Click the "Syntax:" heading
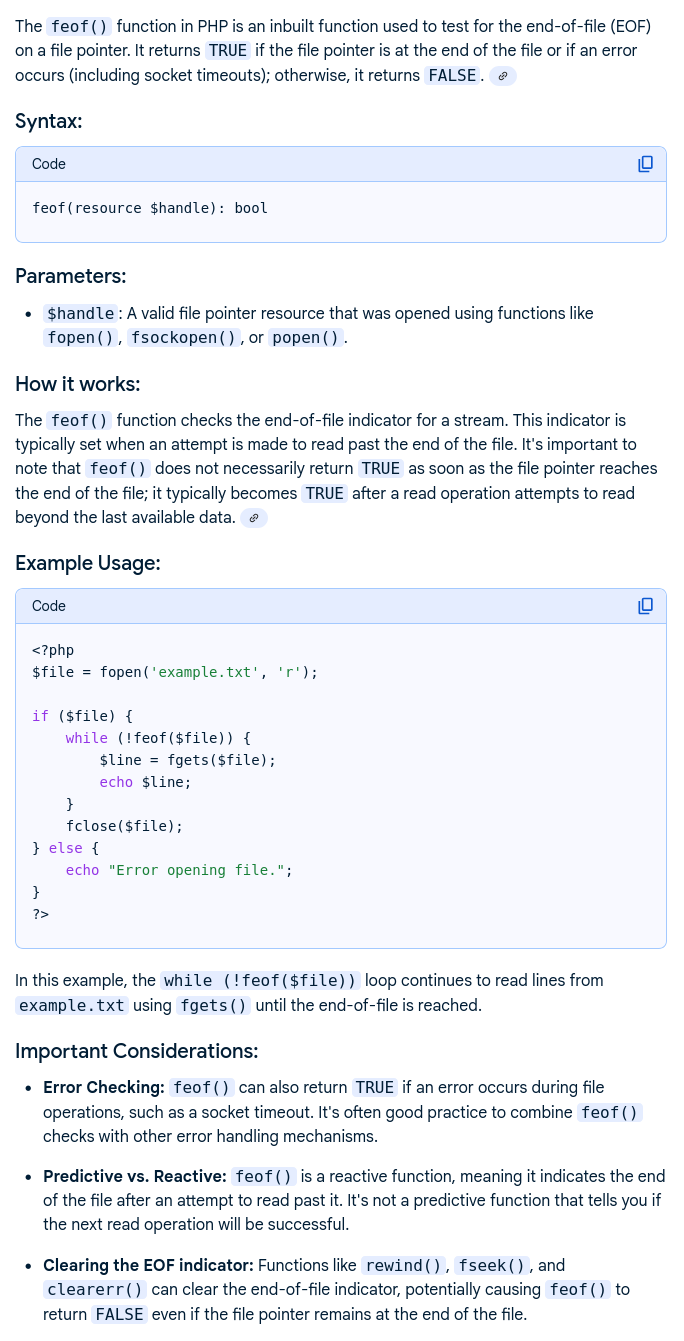684x1341 pixels. coord(48,121)
